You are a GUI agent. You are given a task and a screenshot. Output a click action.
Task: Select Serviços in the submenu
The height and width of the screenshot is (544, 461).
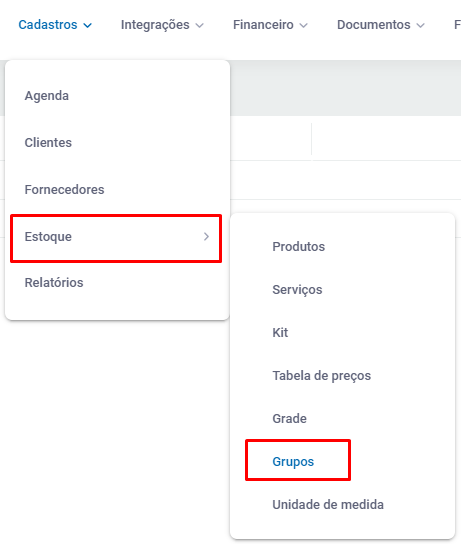297,290
